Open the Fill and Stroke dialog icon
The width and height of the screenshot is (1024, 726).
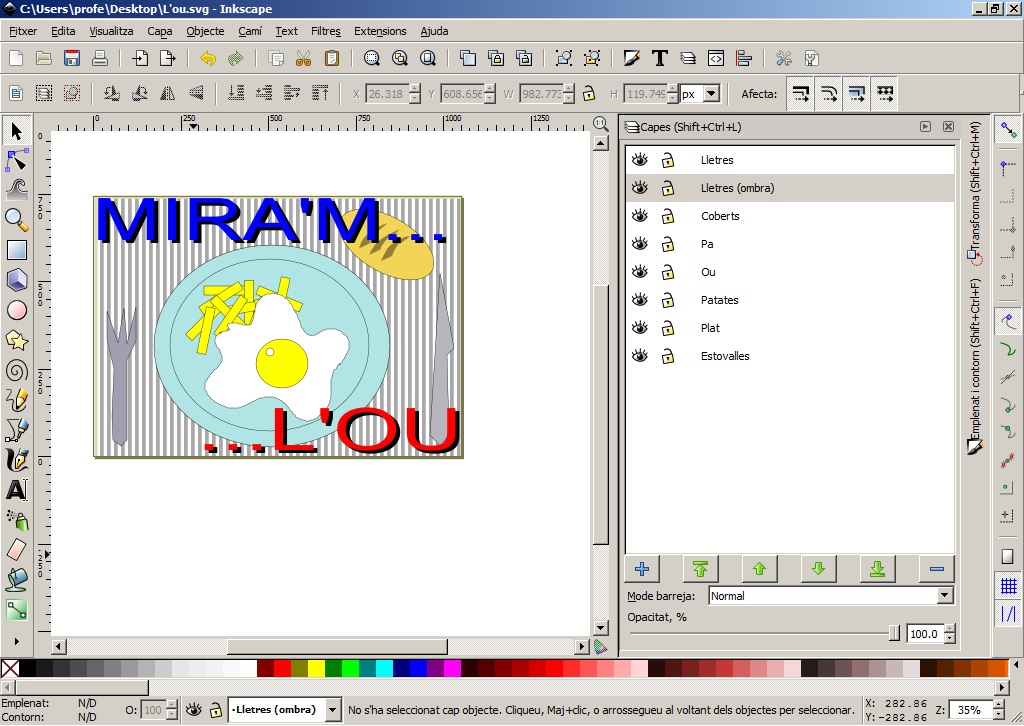tap(632, 58)
